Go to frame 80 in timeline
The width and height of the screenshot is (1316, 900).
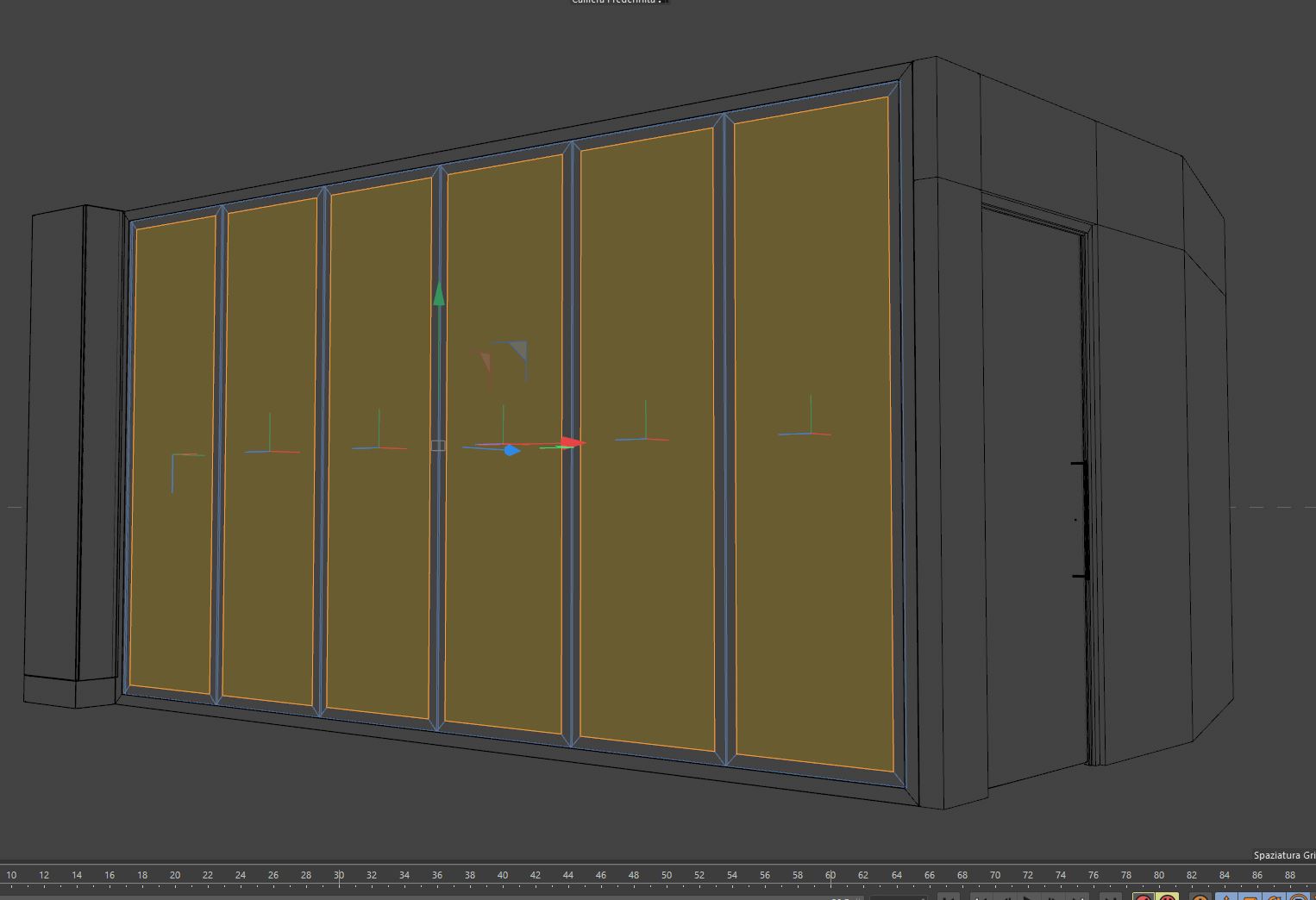1158,875
